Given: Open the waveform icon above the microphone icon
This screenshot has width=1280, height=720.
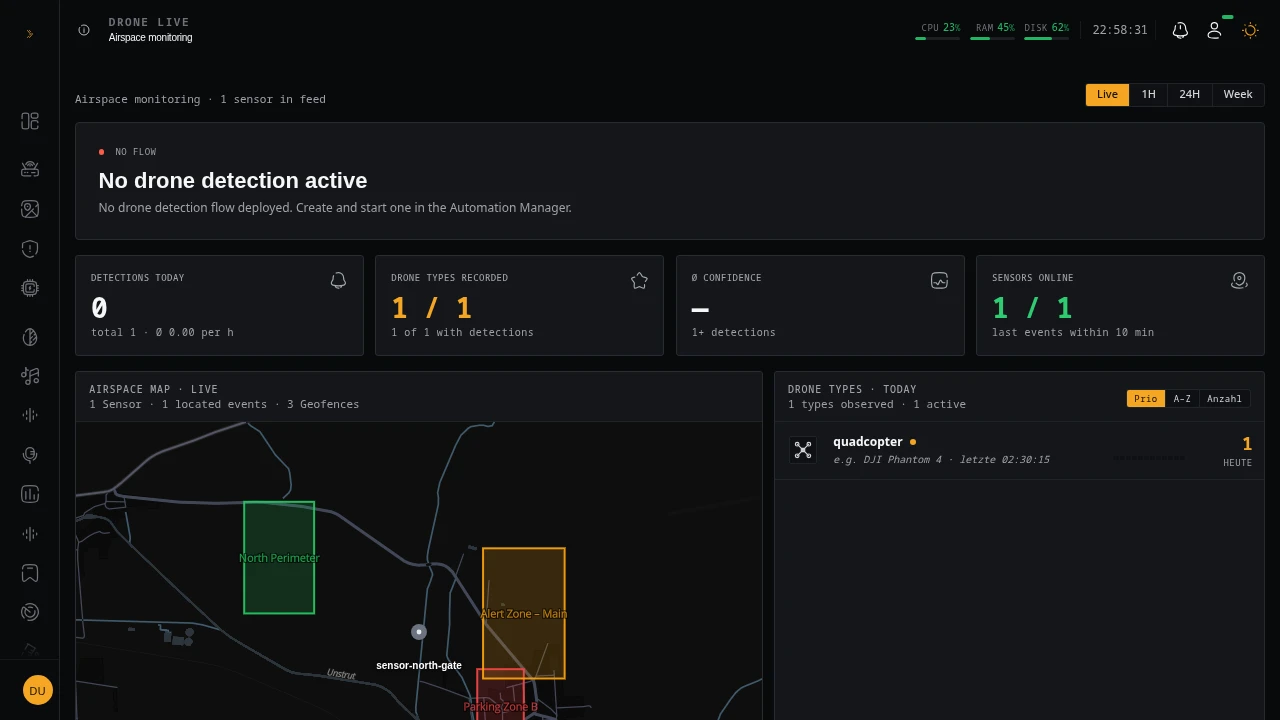Looking at the screenshot, I should tap(30, 415).
